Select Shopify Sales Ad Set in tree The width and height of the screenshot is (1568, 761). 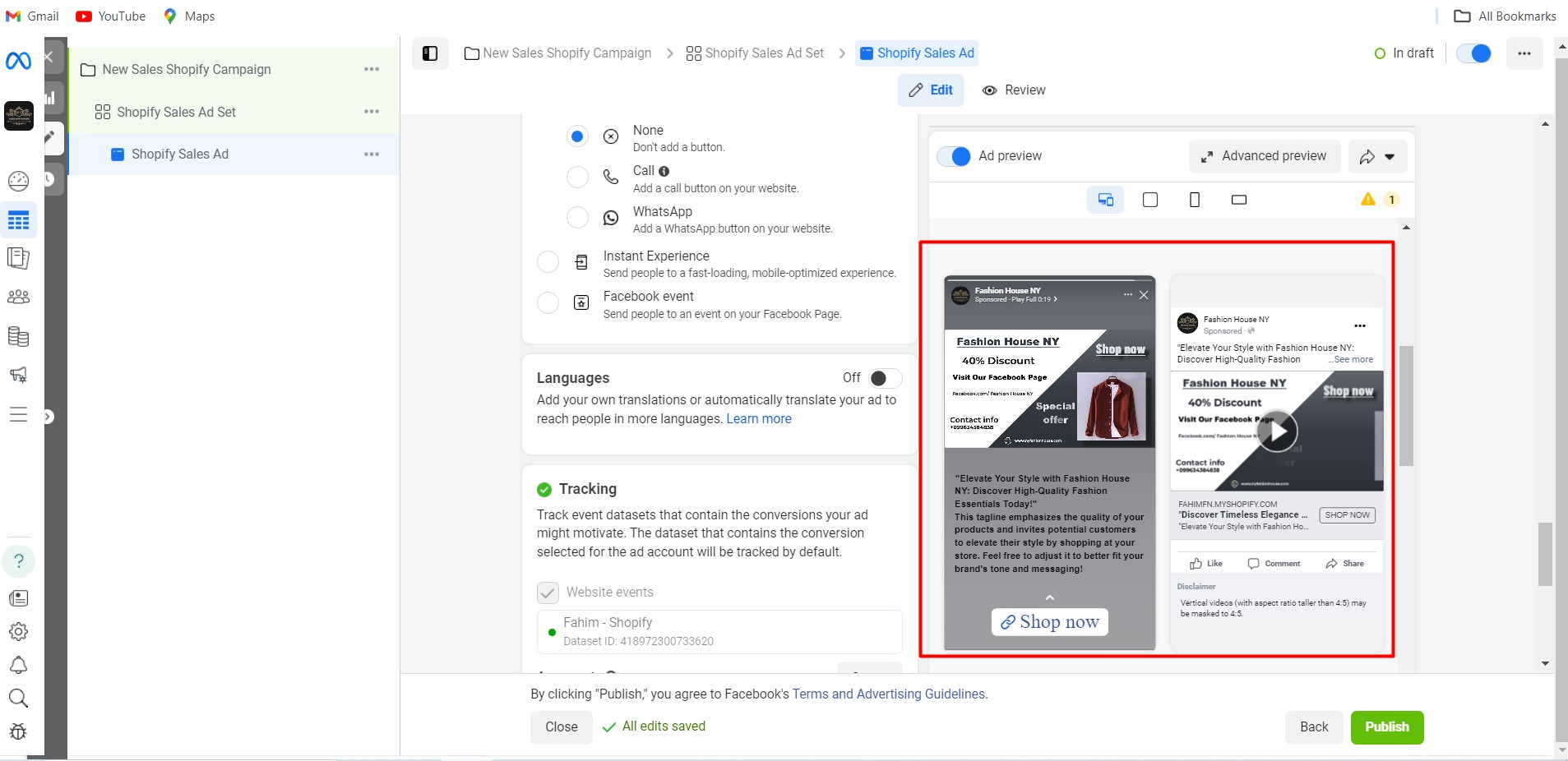point(176,112)
